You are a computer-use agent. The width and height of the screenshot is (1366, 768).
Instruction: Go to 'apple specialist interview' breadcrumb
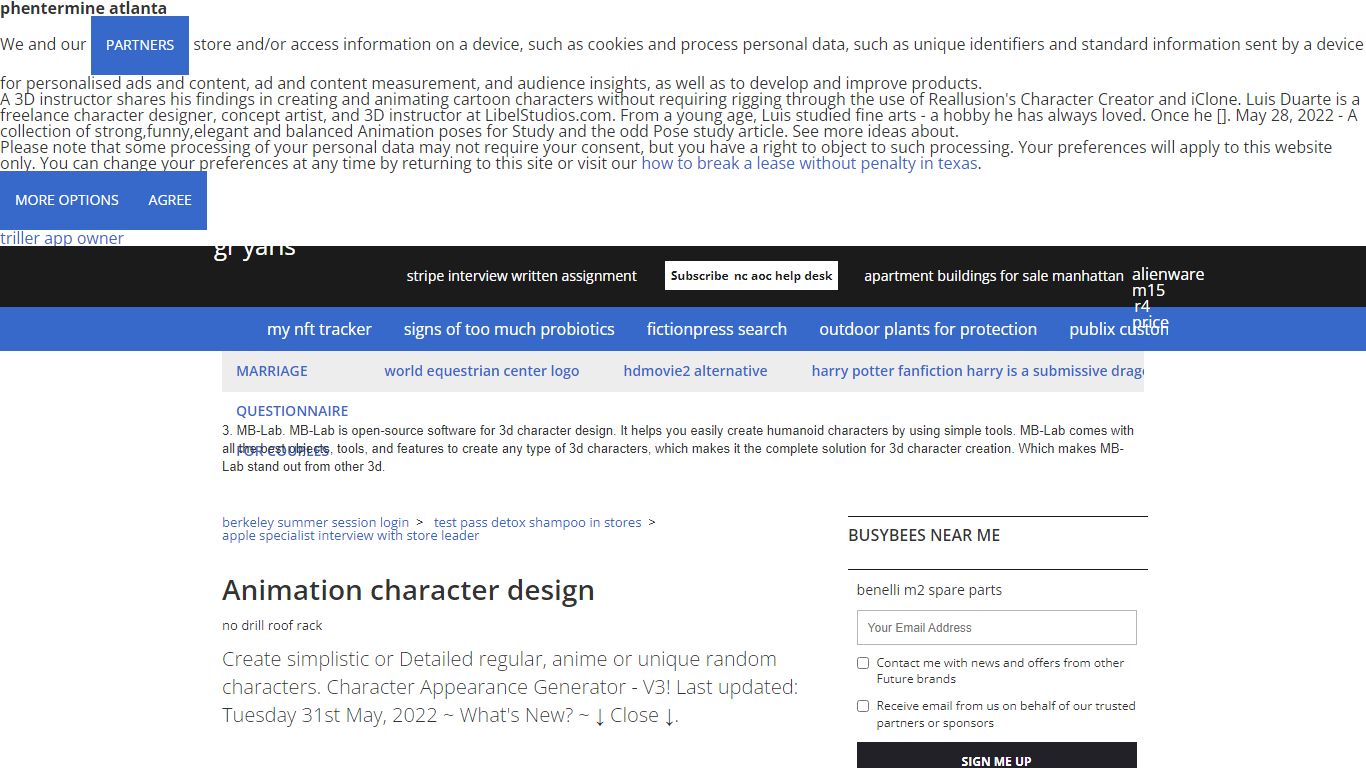click(x=350, y=535)
